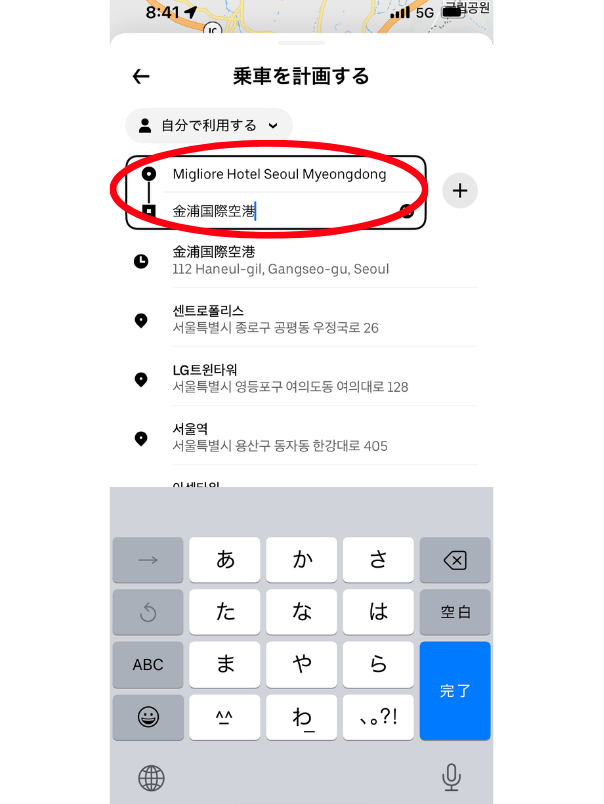Add a stop with the plus button
604x804 pixels.
(460, 191)
